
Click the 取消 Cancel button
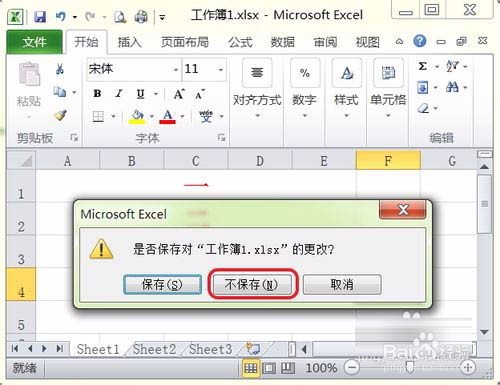tap(342, 284)
